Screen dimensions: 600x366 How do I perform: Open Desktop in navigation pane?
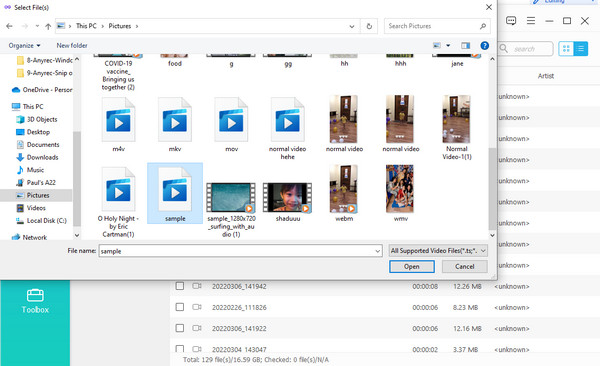[33, 132]
